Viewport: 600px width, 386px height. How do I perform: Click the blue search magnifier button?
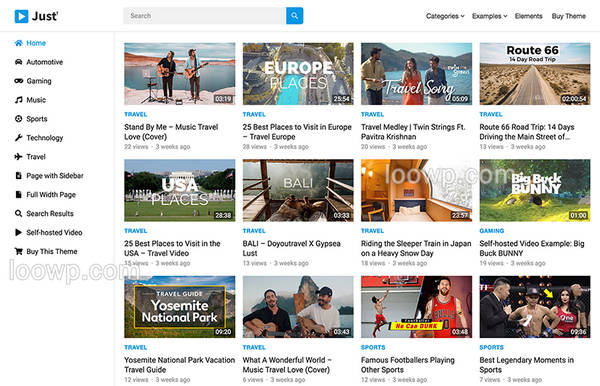point(295,16)
